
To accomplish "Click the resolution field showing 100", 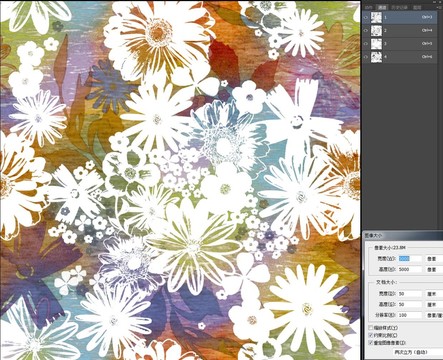I will tap(410, 315).
